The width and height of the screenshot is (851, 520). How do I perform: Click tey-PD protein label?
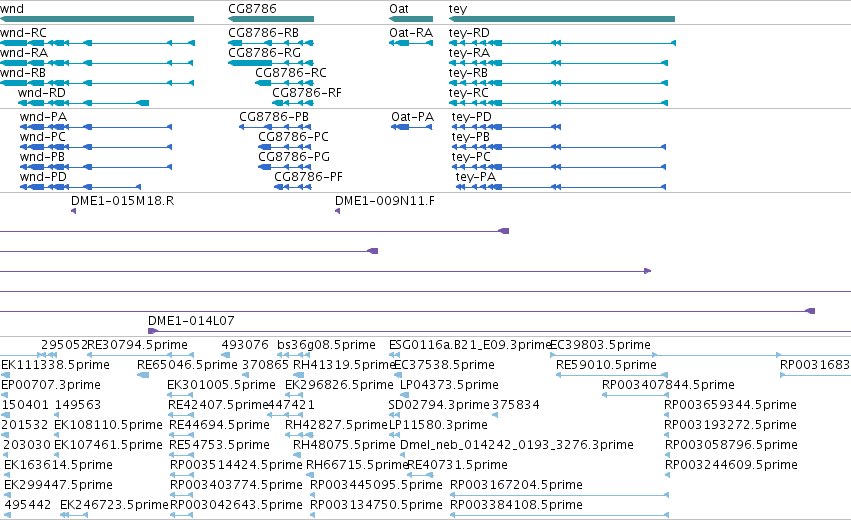point(472,117)
